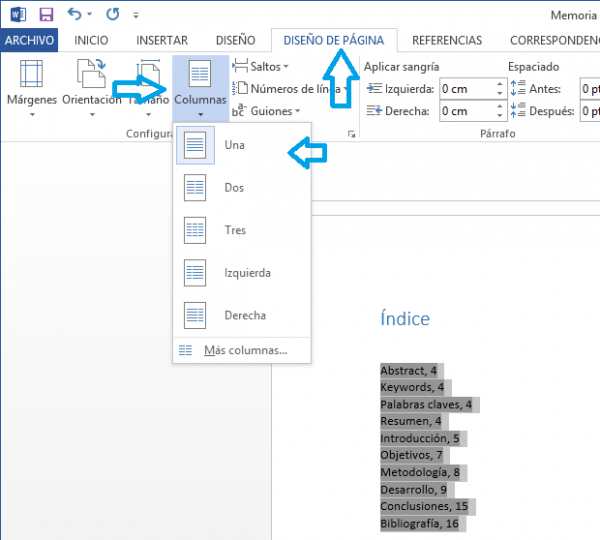Screen dimensions: 600x540
Task: Save the document with the floppy icon
Action: pos(46,15)
